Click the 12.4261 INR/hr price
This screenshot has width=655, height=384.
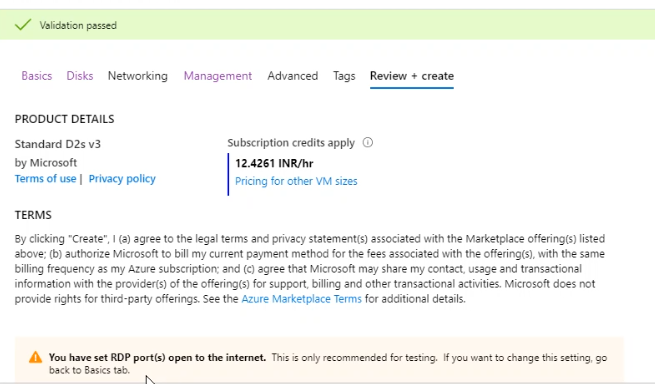(x=274, y=163)
